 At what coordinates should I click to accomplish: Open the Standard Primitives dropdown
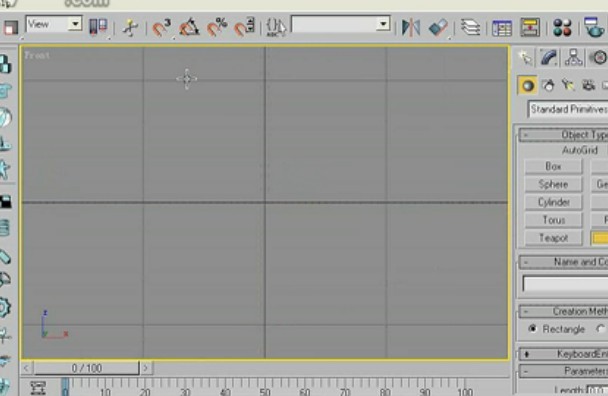click(568, 109)
